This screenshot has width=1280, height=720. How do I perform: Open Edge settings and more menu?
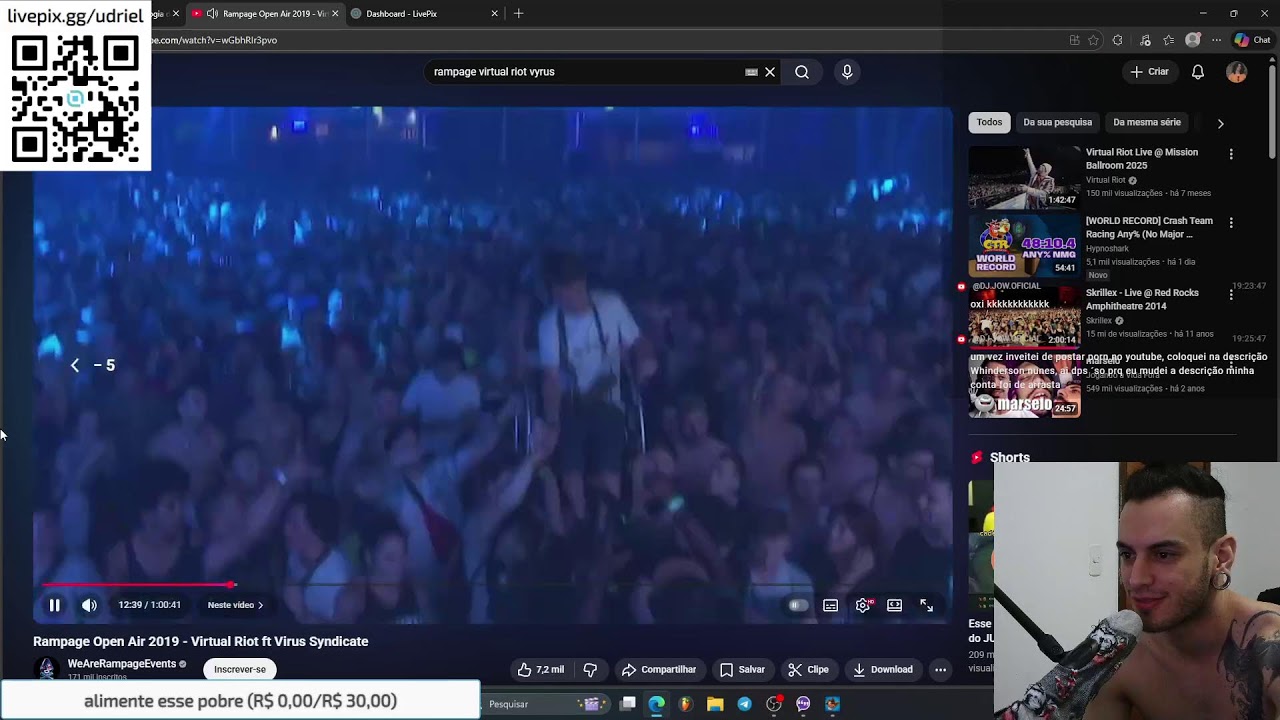point(1216,40)
